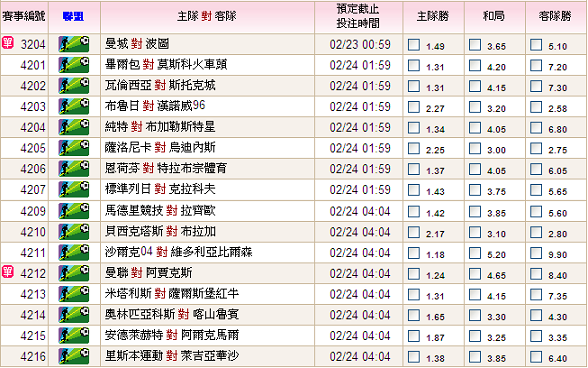Screen dimensions: 588x368
Task: Click the league icon for match 4201
Action: (x=74, y=65)
